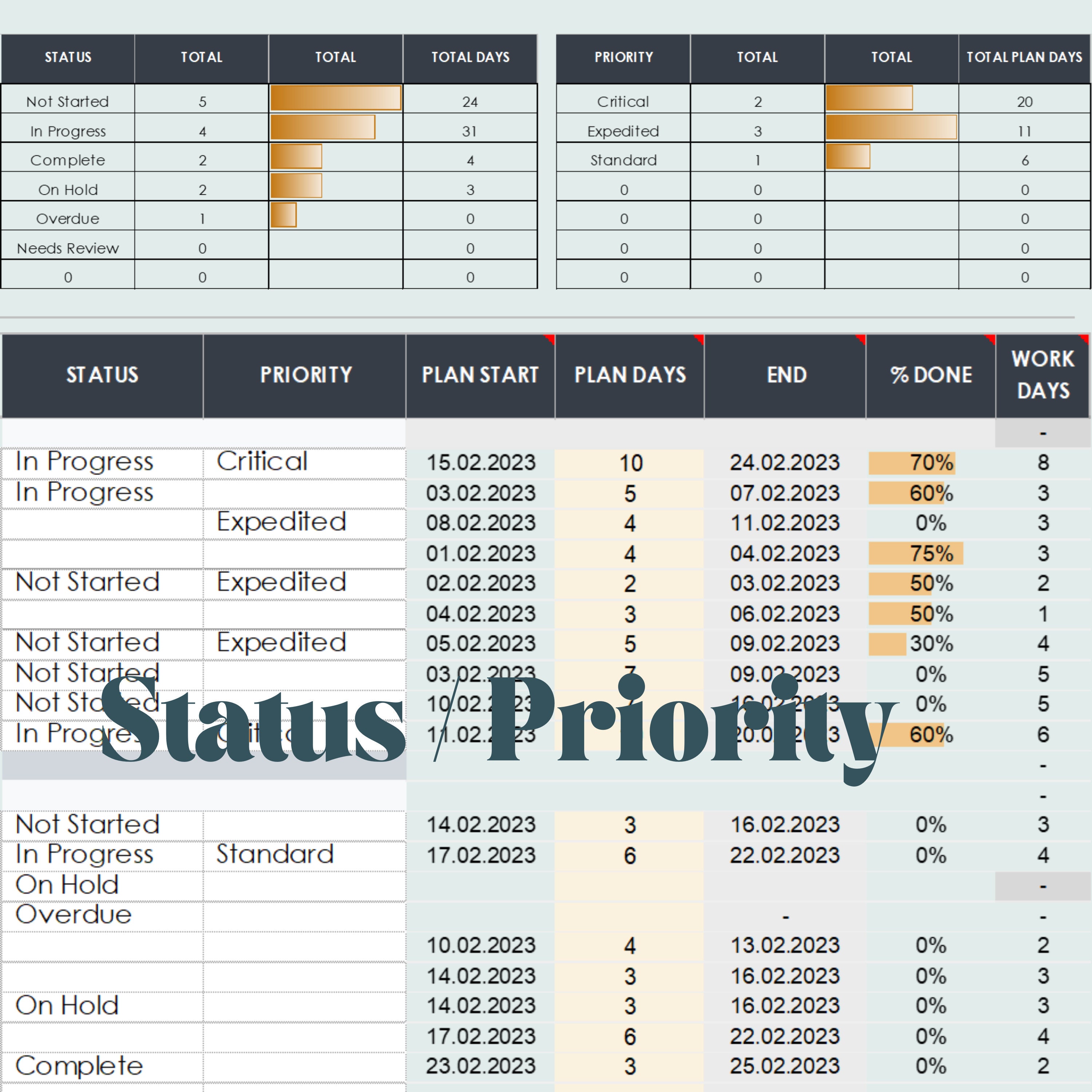Click the work days cell showing 8
The image size is (1092, 1092).
click(1042, 463)
